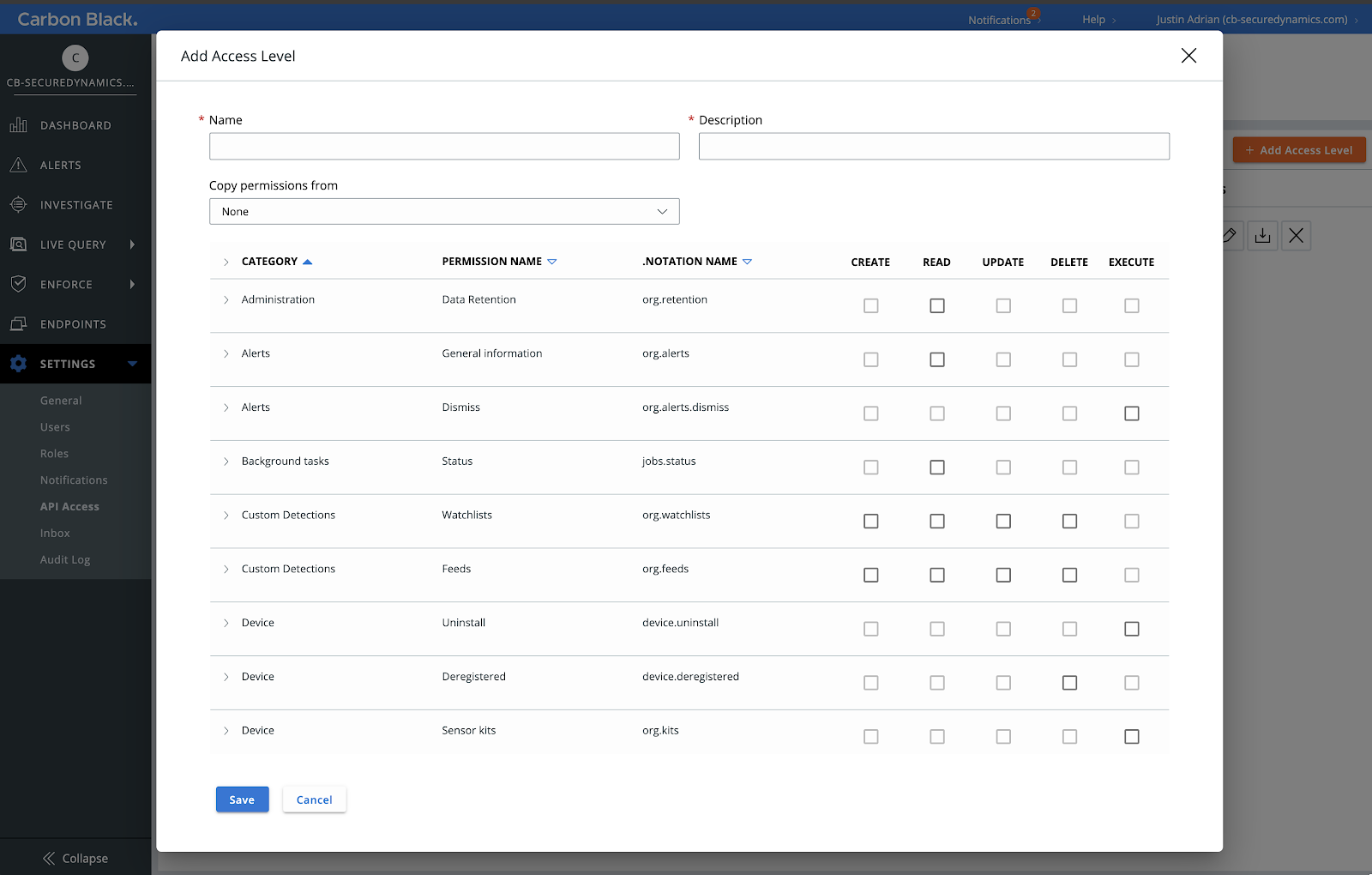Click .Notation Name sort arrow
Viewport: 1372px width, 875px height.
point(747,262)
